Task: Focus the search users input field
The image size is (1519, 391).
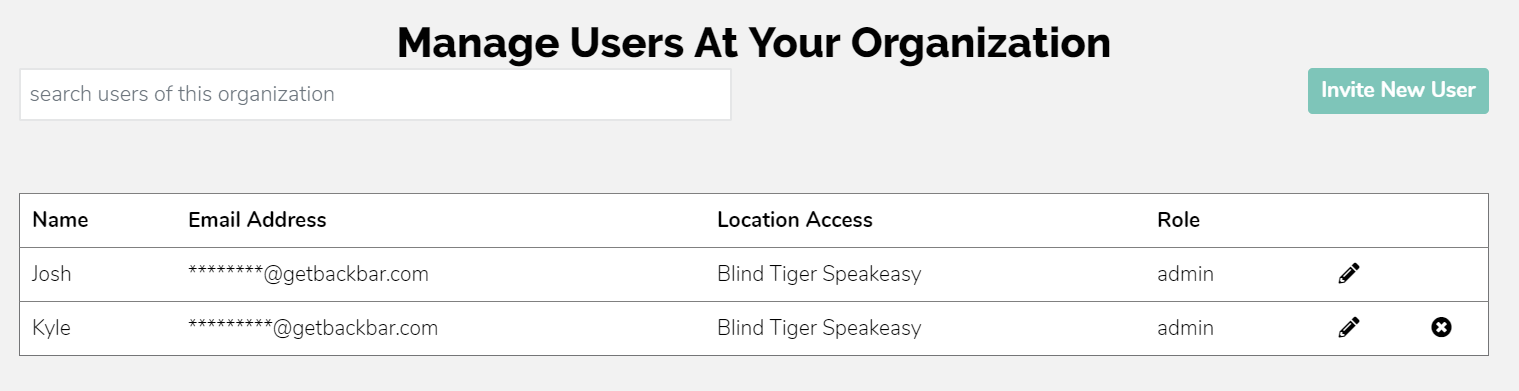Action: point(375,94)
